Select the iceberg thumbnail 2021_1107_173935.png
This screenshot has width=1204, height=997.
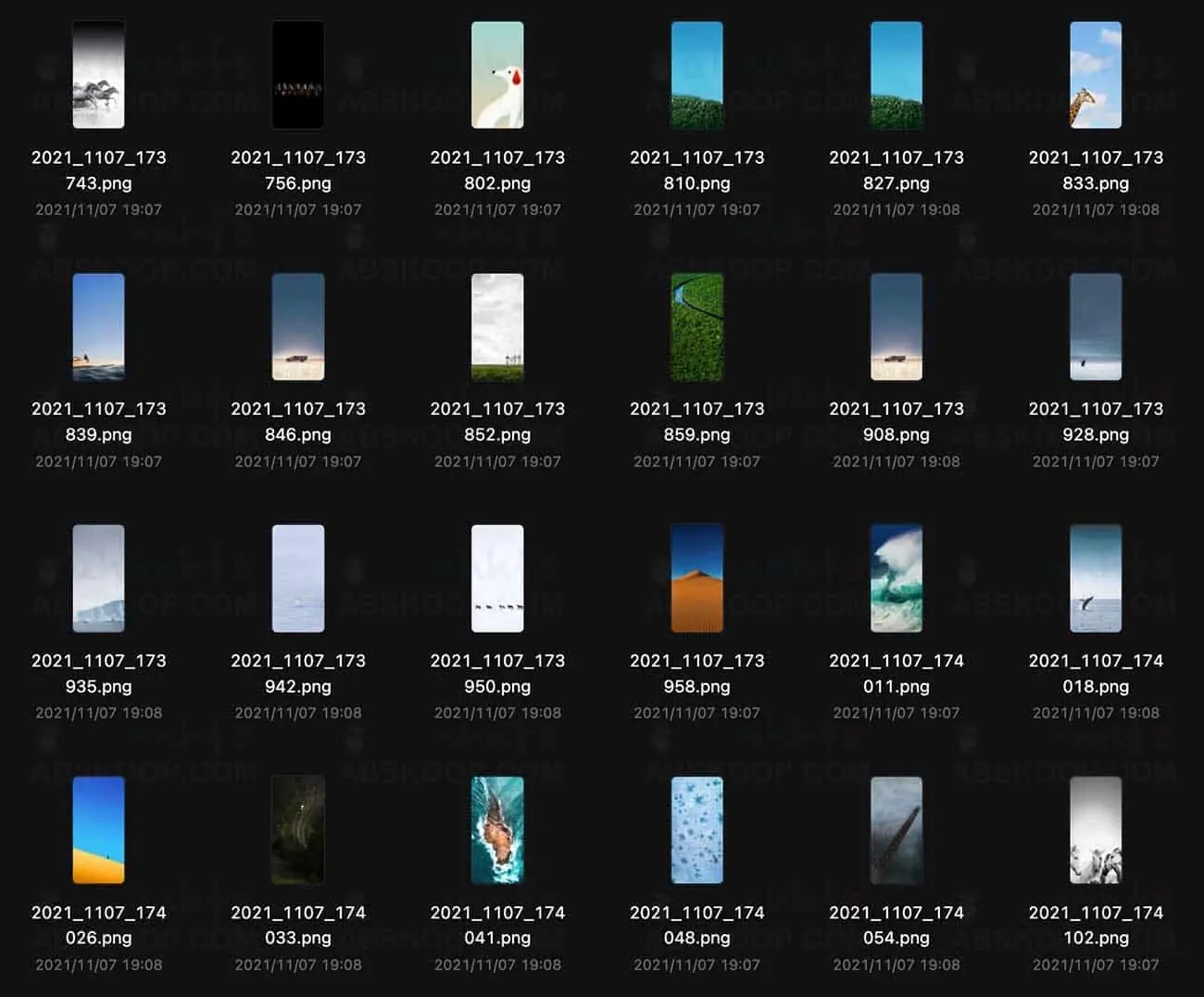(98, 579)
